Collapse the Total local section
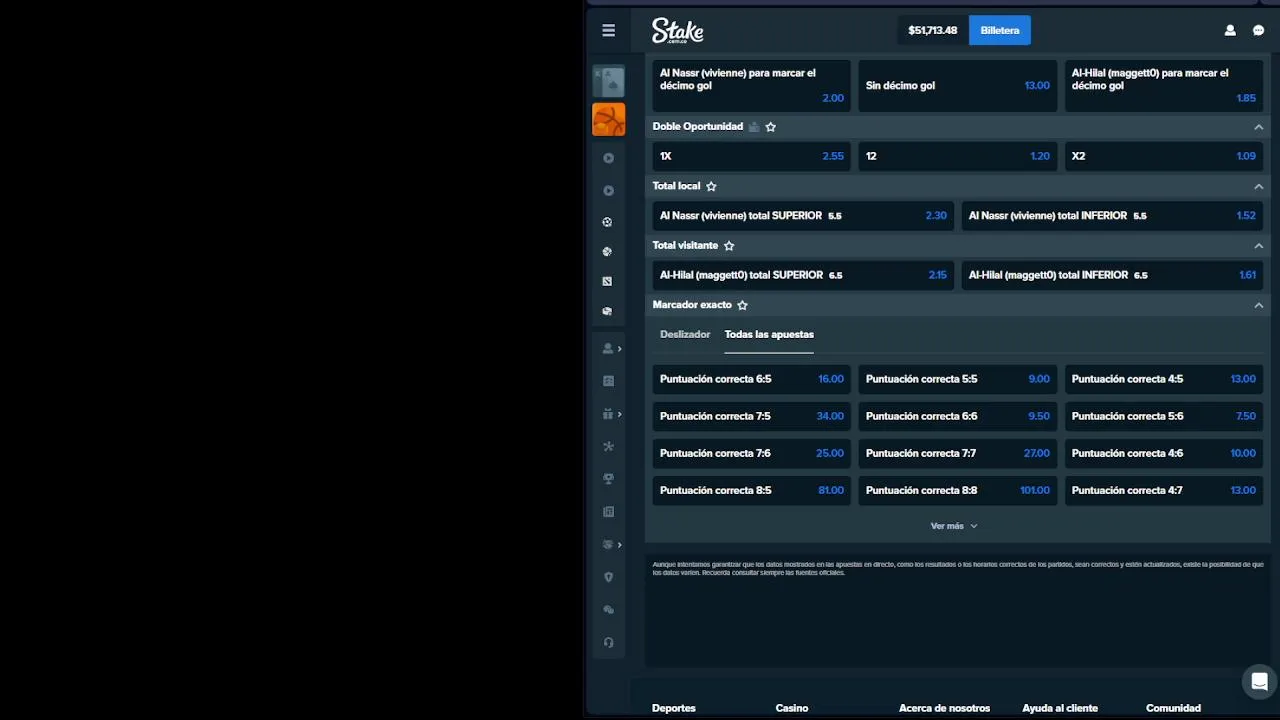 click(1258, 186)
